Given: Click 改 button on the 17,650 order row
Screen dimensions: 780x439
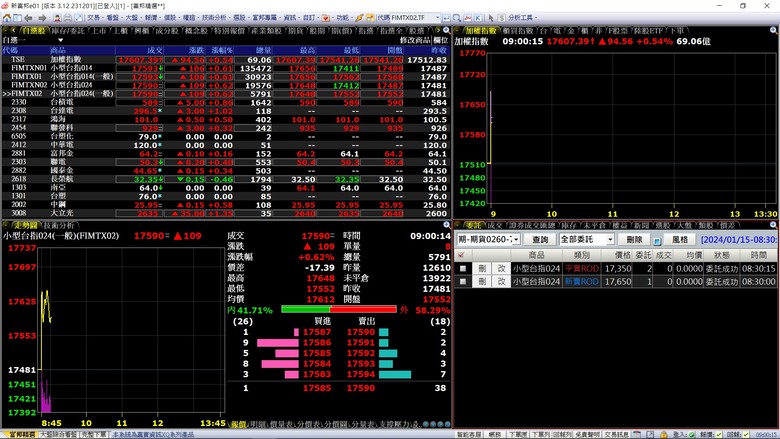Looking at the screenshot, I should [x=501, y=281].
